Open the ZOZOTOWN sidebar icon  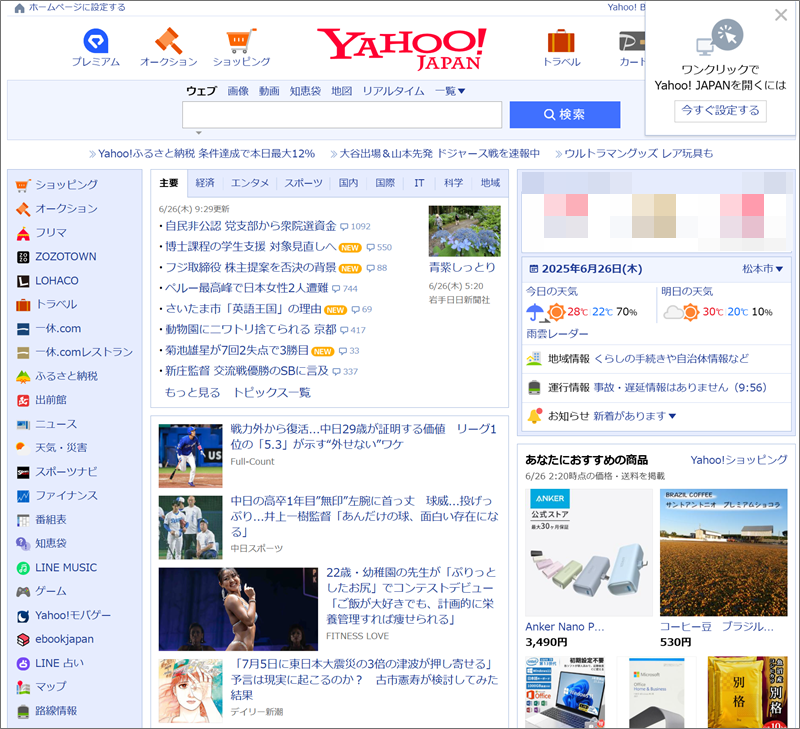pyautogui.click(x=23, y=257)
